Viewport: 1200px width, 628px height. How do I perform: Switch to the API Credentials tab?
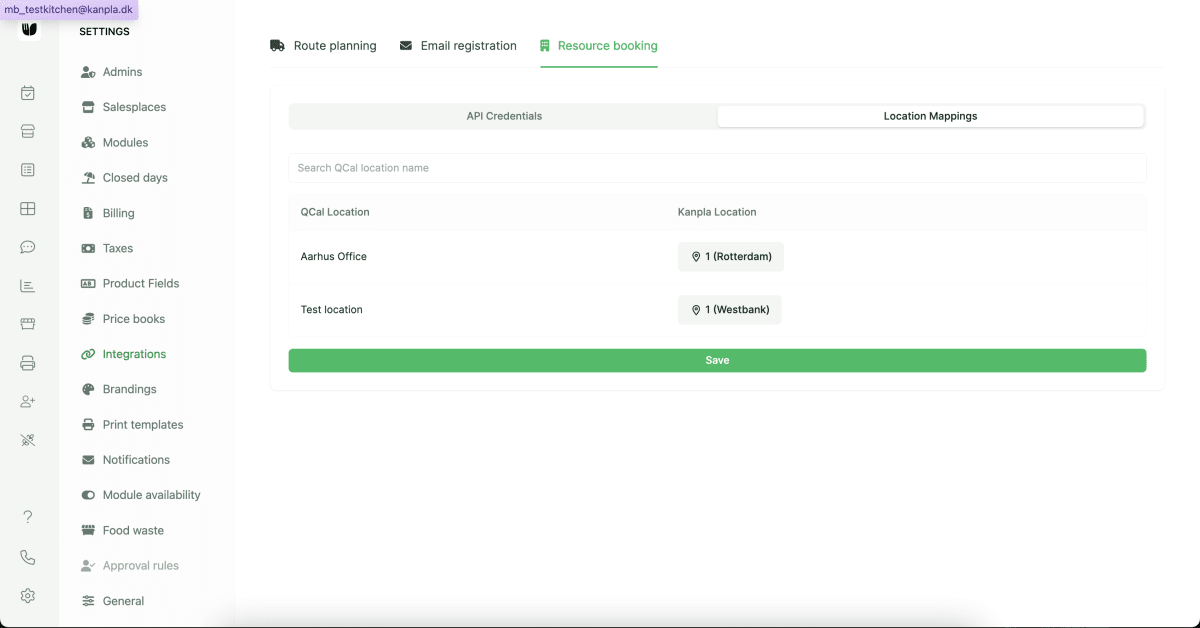tap(504, 116)
